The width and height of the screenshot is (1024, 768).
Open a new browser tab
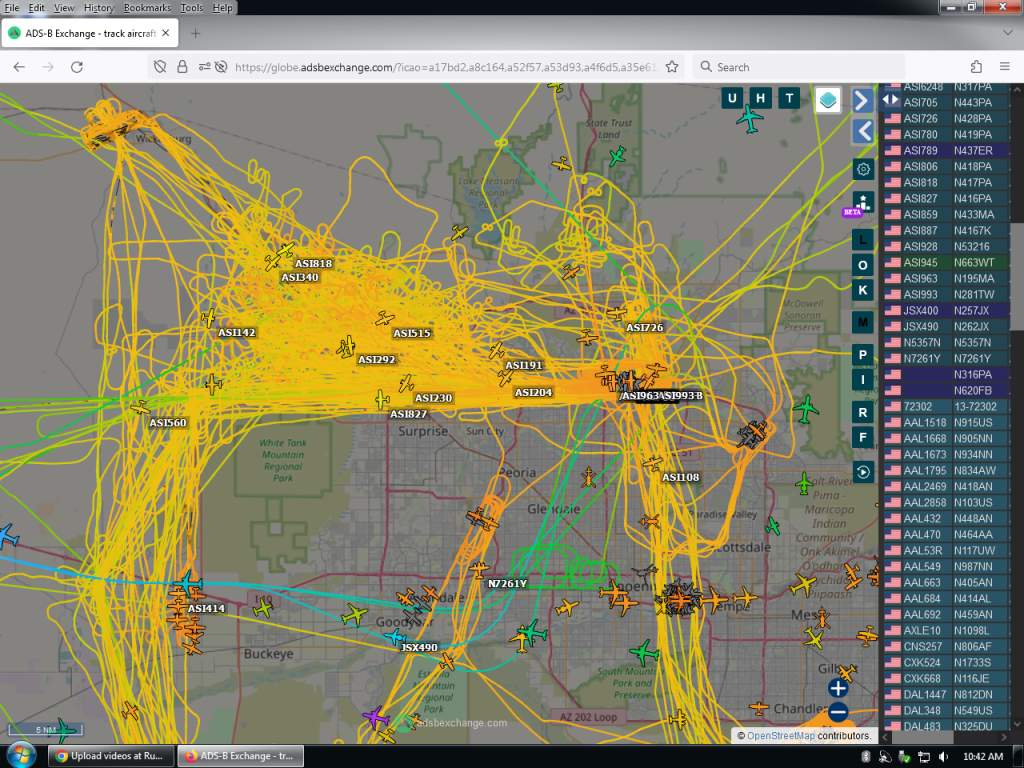(195, 33)
